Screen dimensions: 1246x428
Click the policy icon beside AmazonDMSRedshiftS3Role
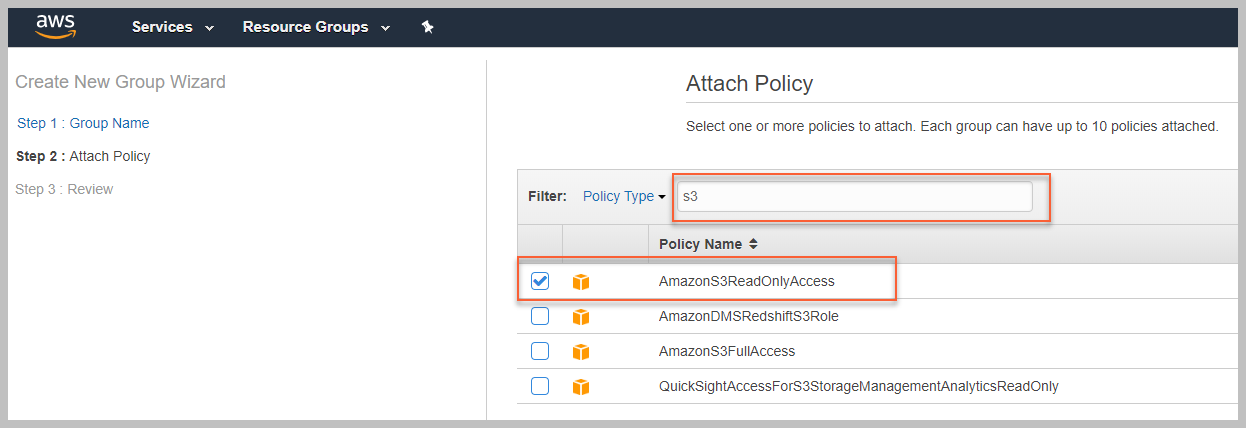click(x=581, y=317)
